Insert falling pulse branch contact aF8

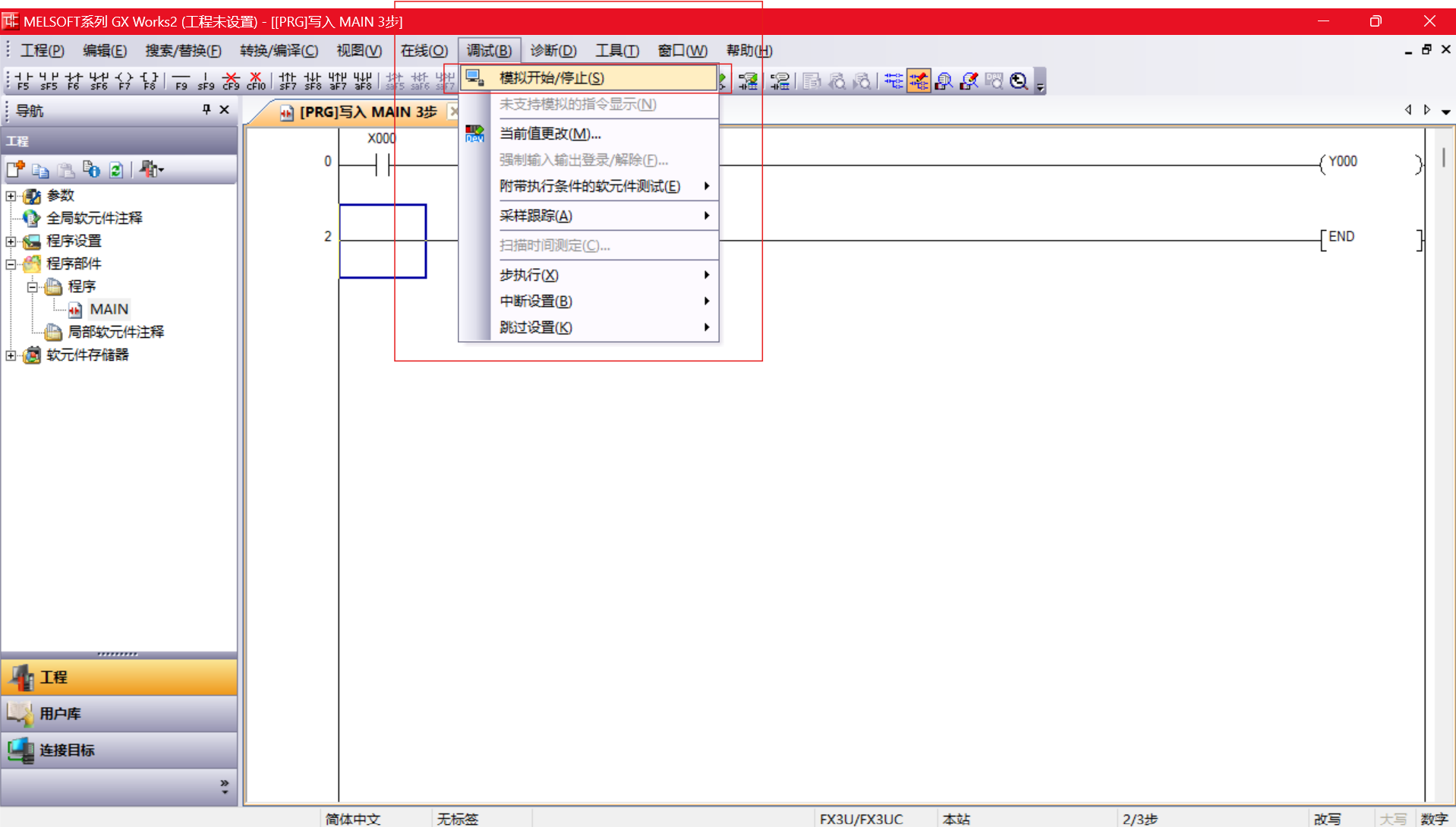coord(363,80)
